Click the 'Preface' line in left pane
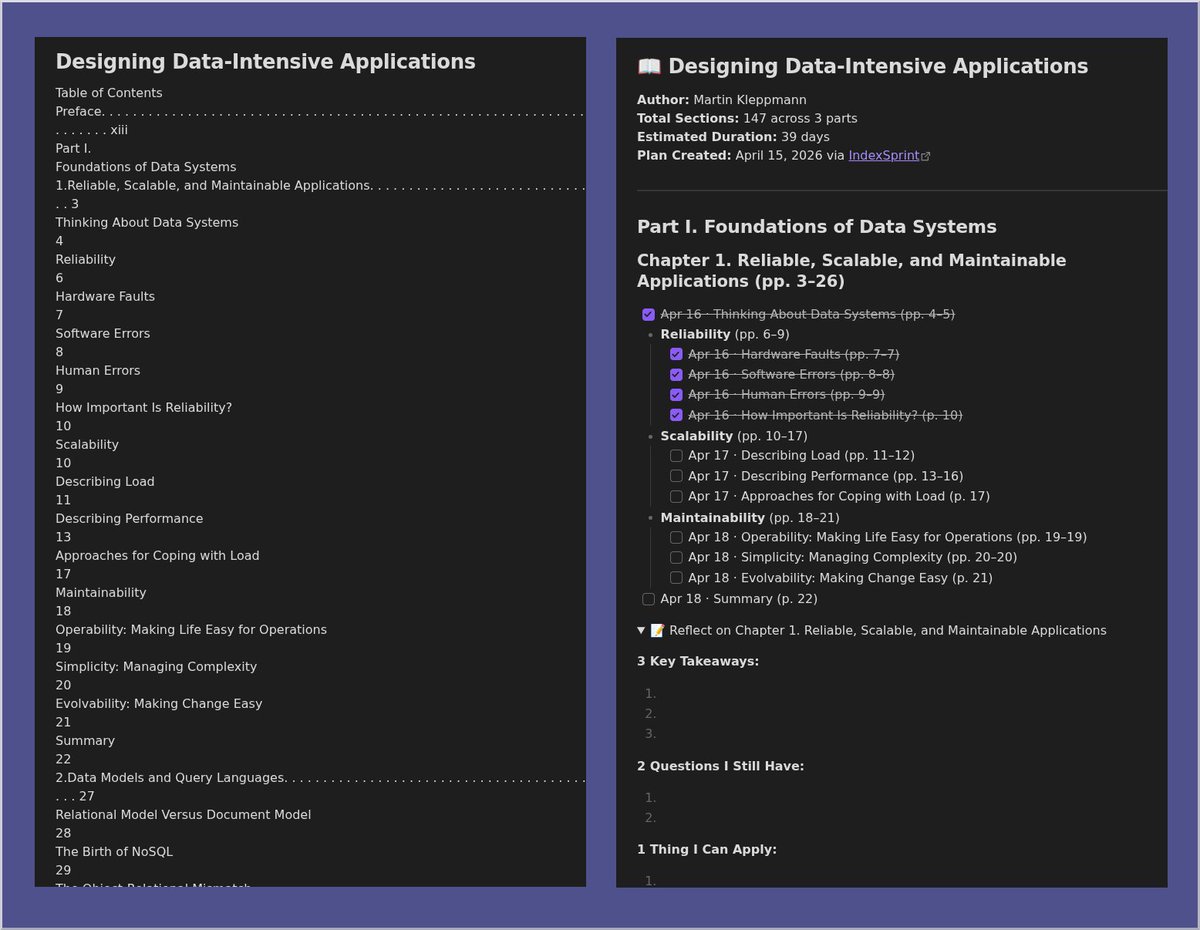The image size is (1200, 930). pyautogui.click(x=320, y=121)
